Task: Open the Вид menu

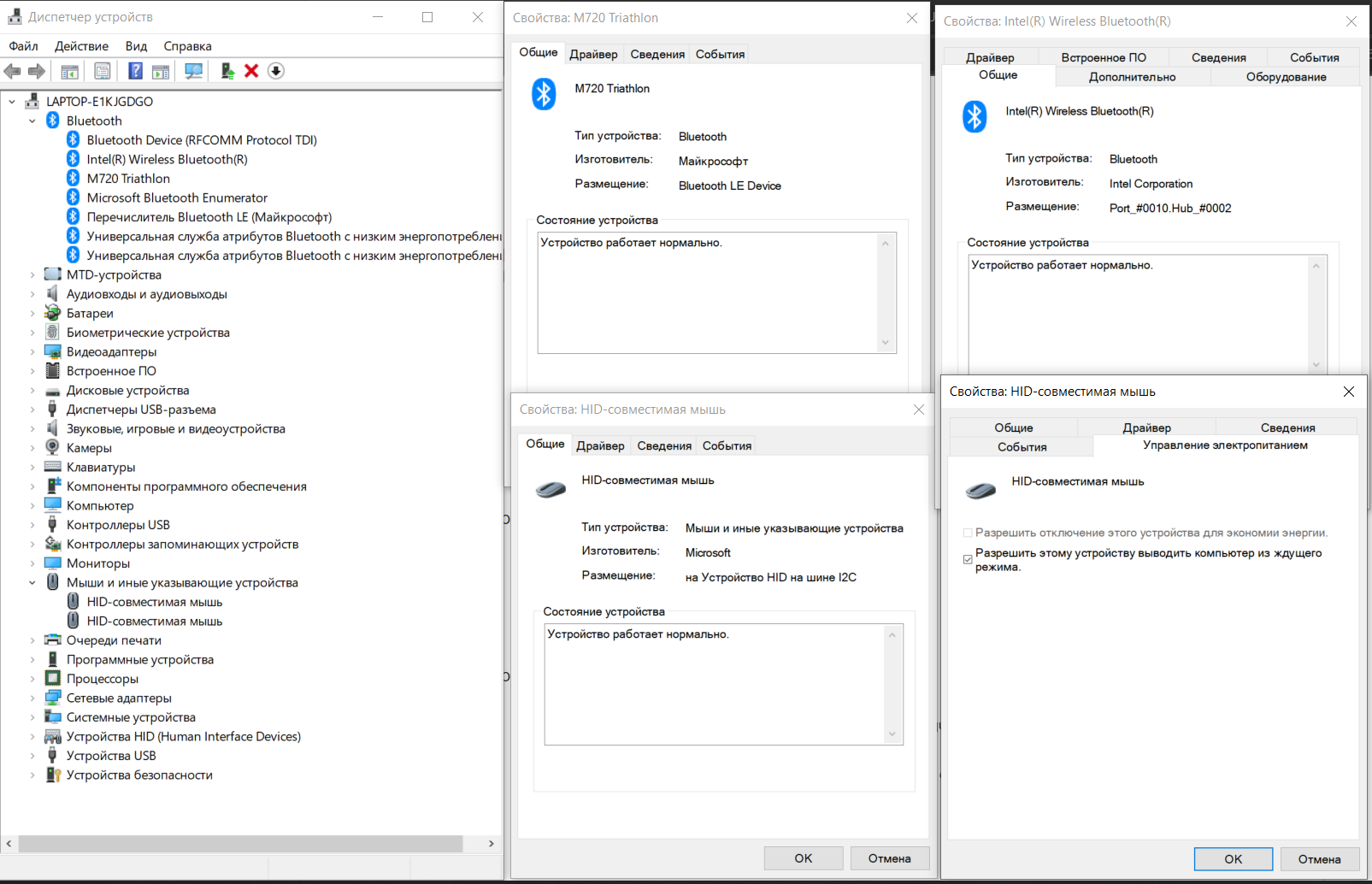Action: pos(136,46)
